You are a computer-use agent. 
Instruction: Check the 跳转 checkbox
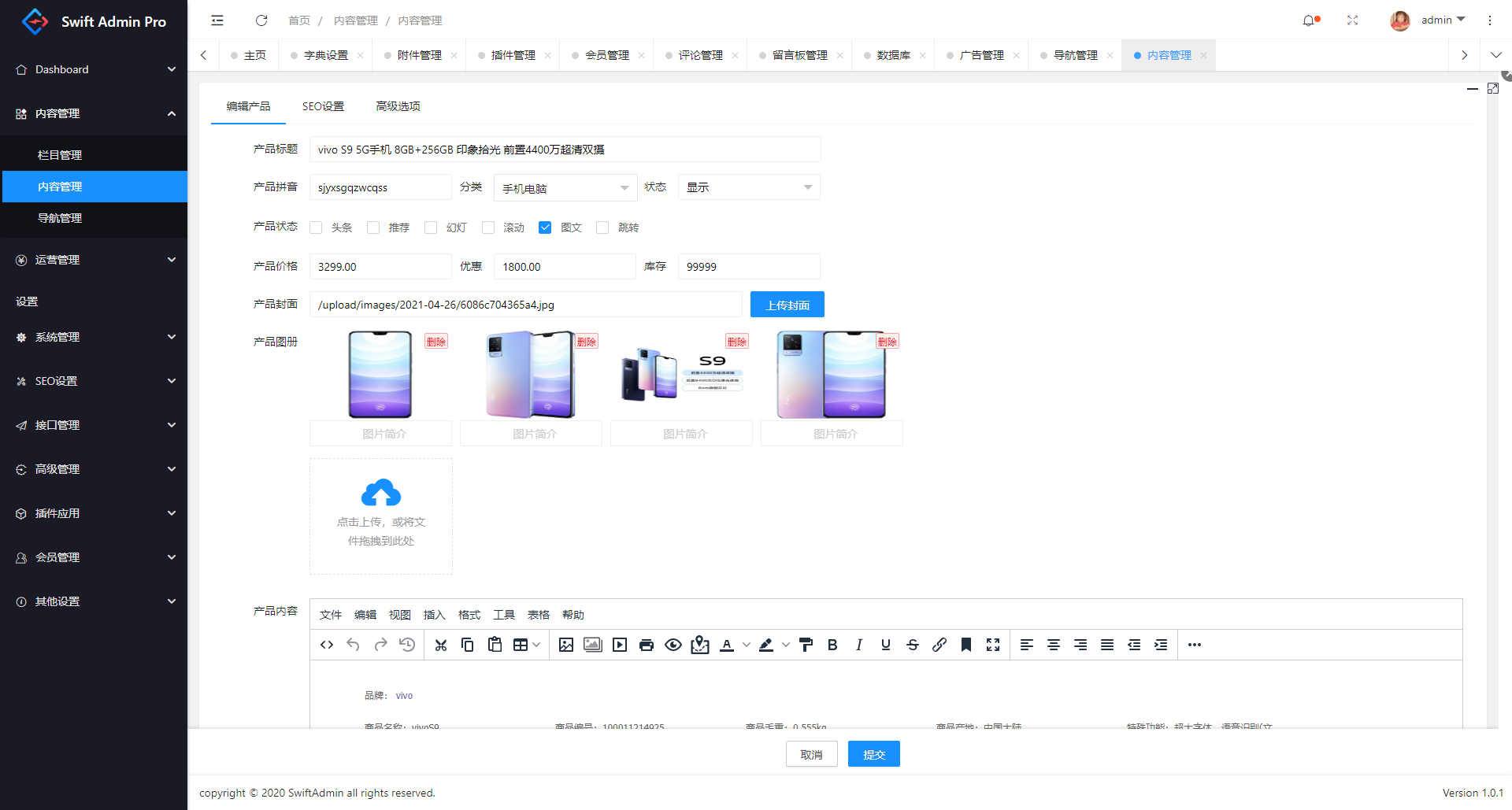tap(602, 227)
